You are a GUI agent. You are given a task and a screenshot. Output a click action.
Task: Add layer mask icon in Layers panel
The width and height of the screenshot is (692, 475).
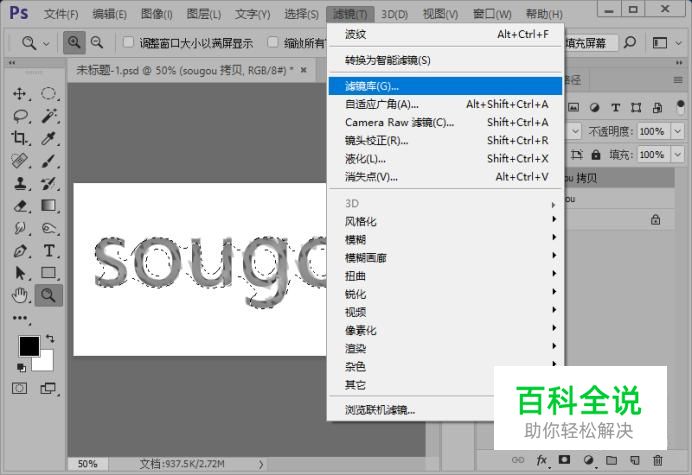[x=564, y=460]
